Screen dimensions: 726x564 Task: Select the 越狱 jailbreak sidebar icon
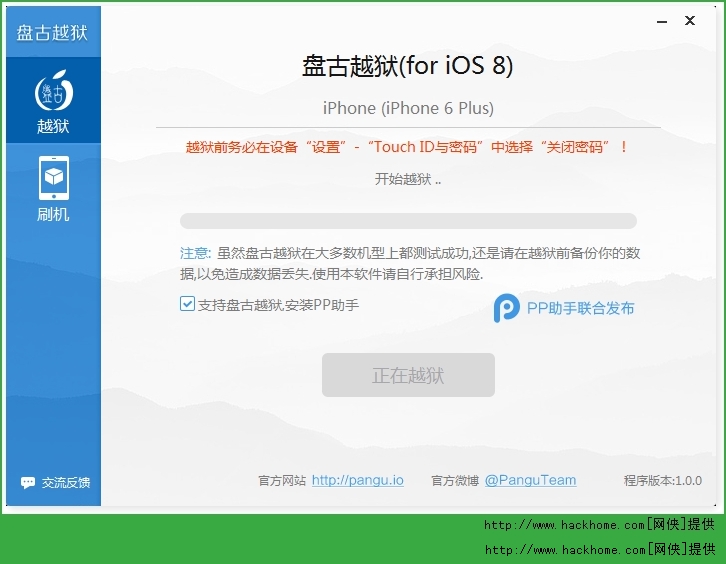coord(53,100)
